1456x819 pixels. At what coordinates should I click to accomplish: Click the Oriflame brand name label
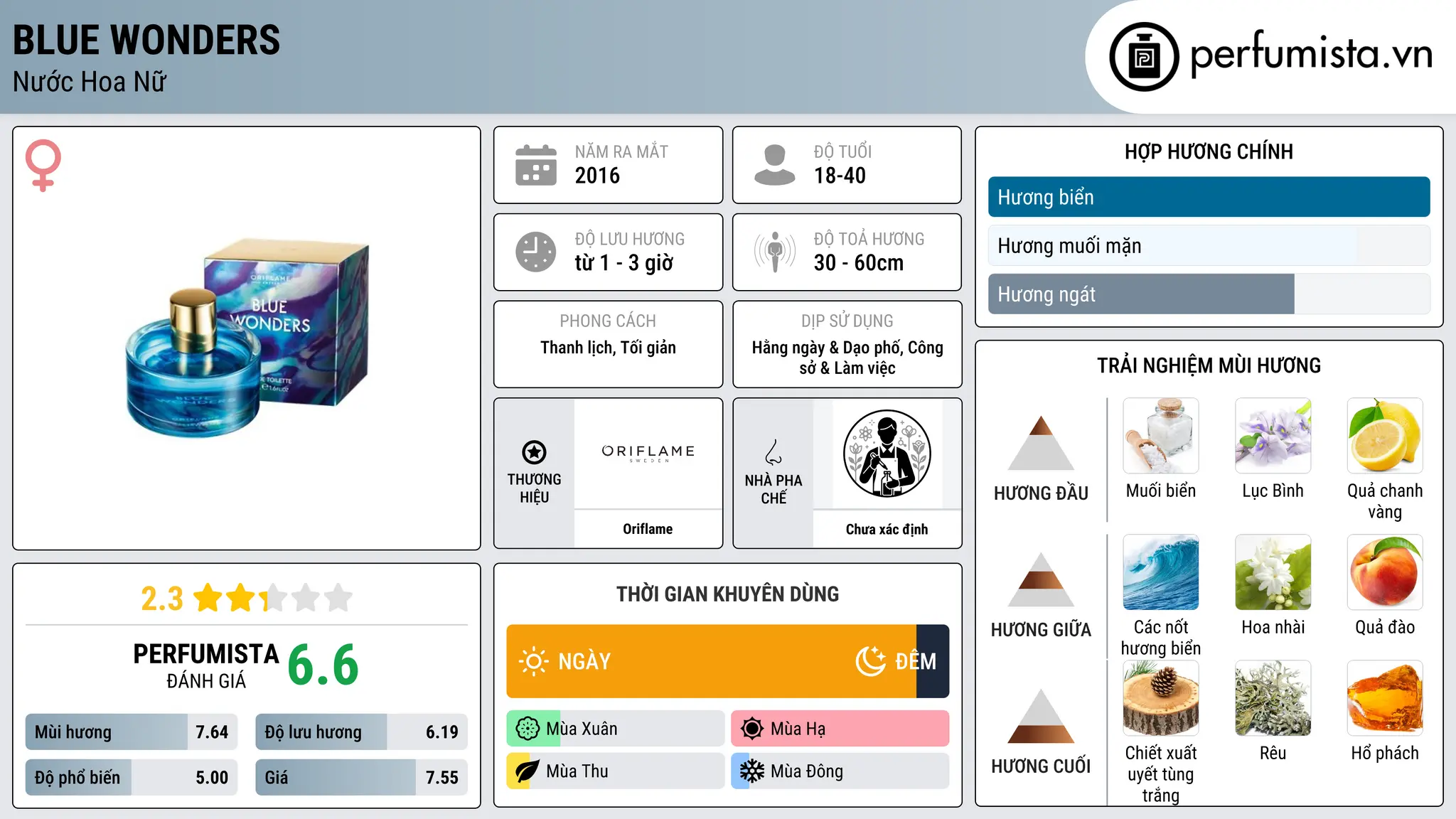[x=648, y=529]
